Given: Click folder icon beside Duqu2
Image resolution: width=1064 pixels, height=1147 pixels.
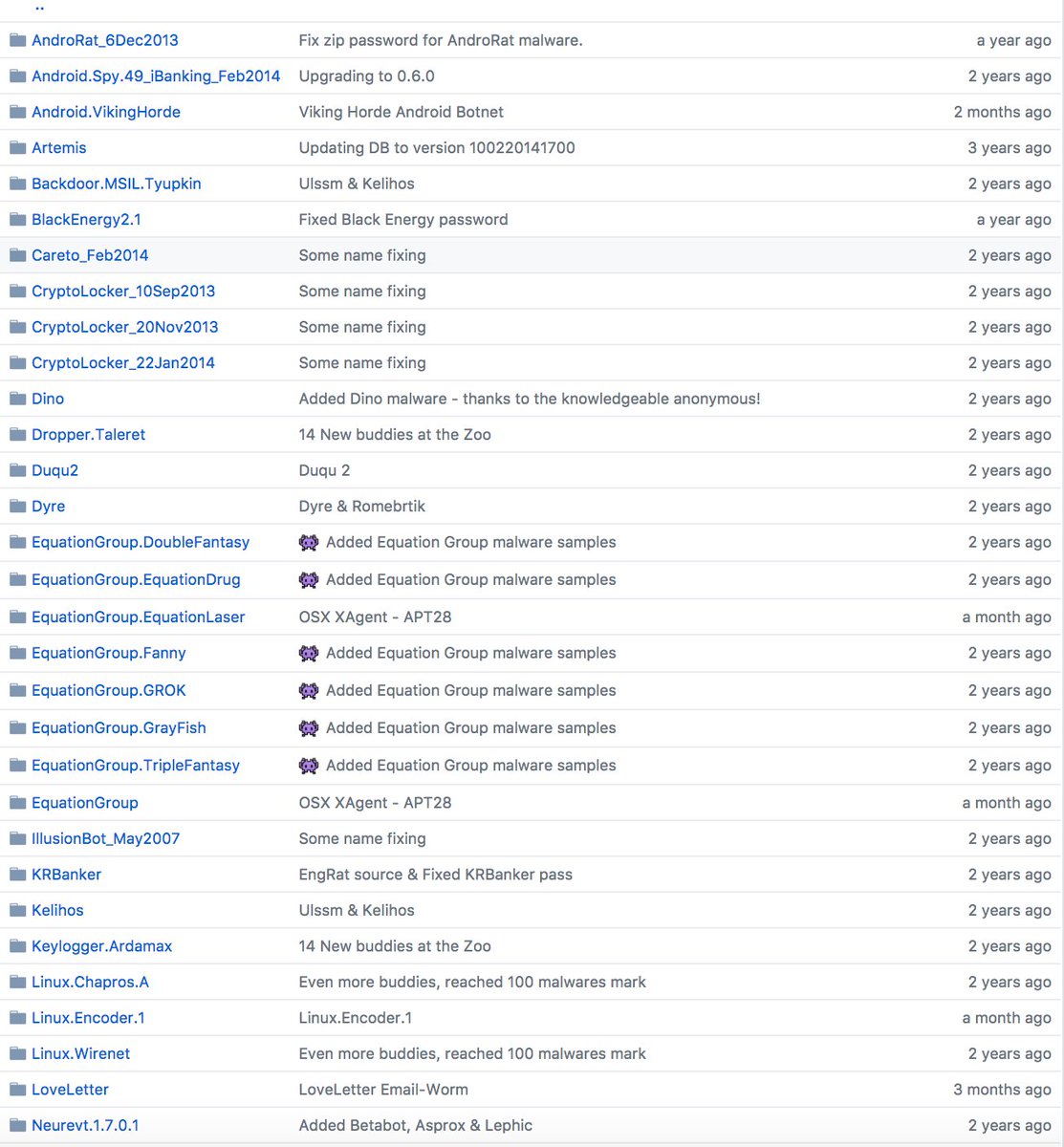Looking at the screenshot, I should pos(17,470).
